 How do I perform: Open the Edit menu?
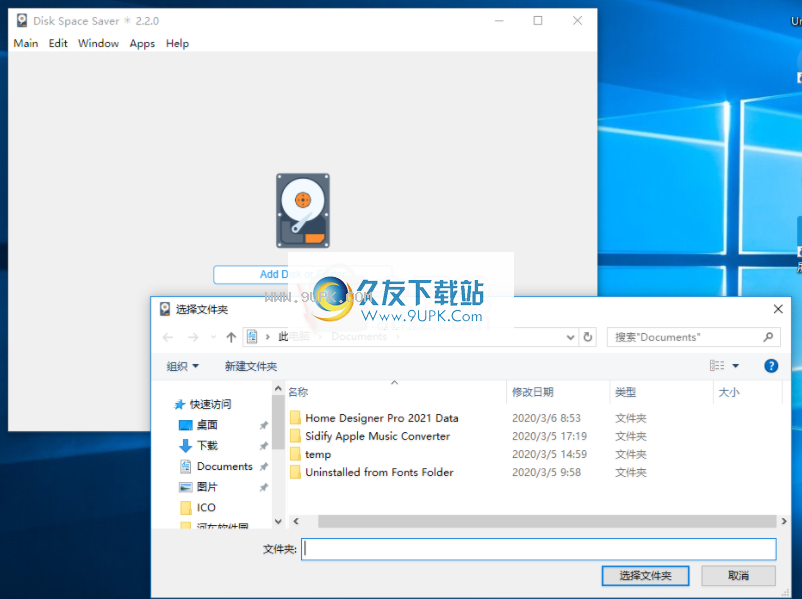58,43
